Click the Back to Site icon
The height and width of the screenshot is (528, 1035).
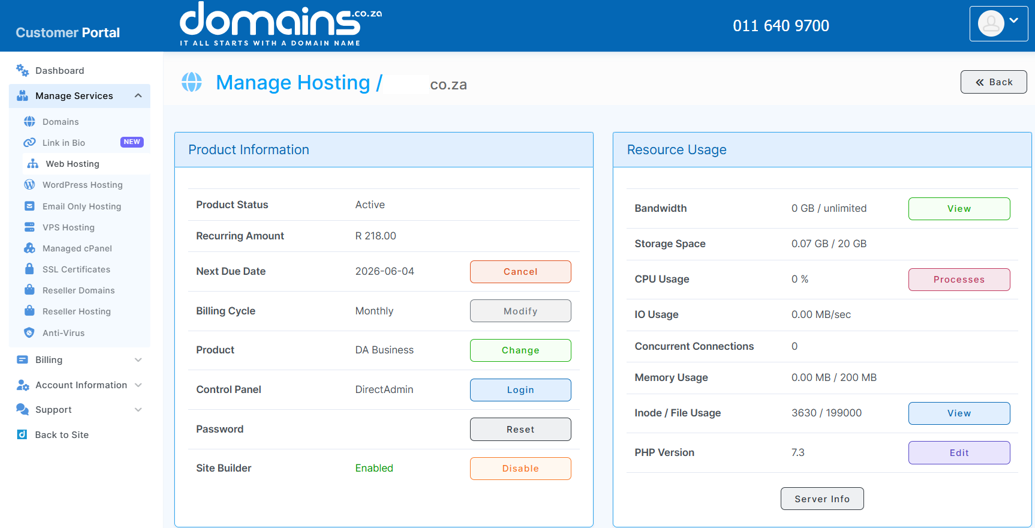click(22, 435)
